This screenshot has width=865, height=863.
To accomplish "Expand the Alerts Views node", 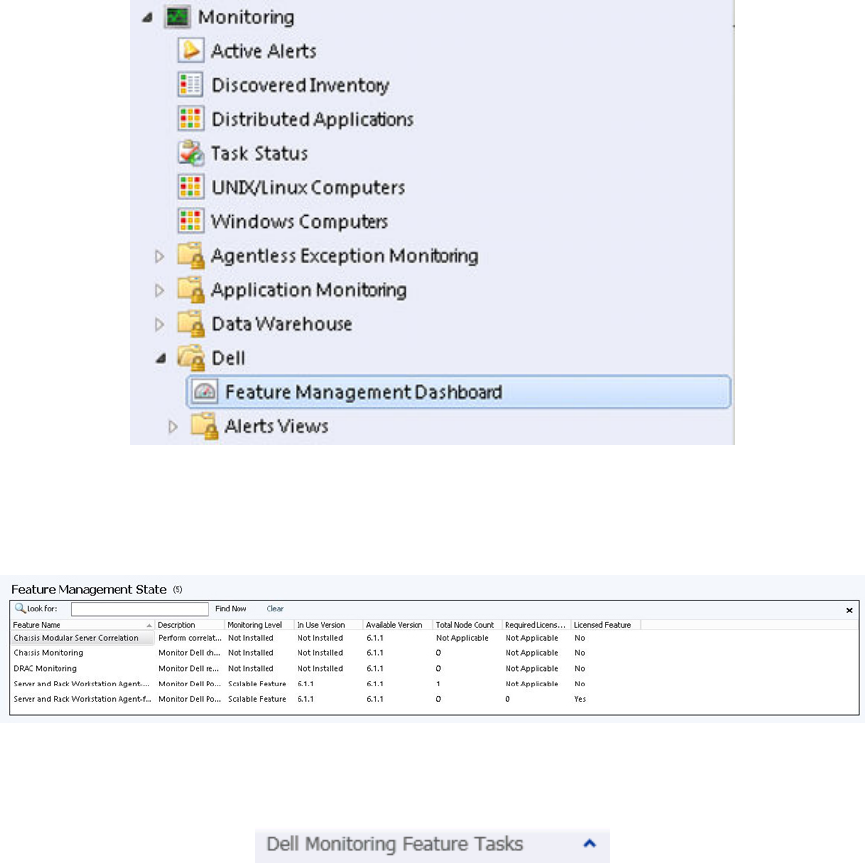I will click(x=173, y=427).
